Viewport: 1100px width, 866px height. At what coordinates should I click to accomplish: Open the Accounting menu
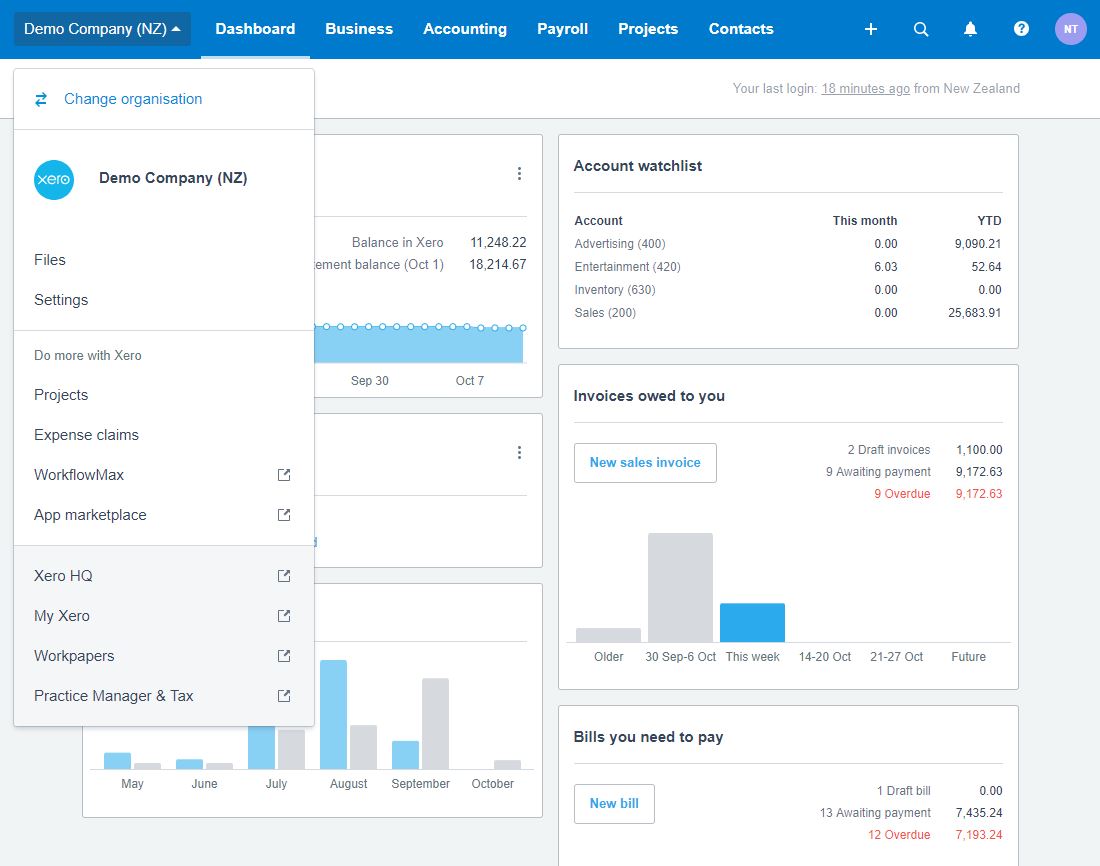465,29
